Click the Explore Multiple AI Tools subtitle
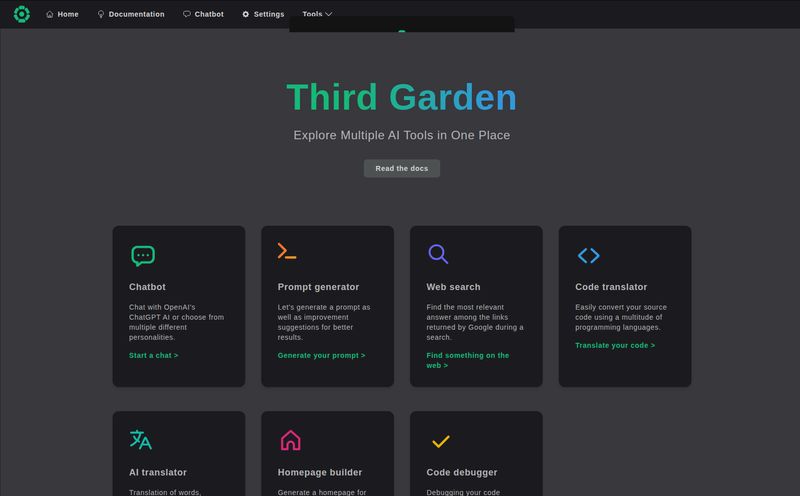The height and width of the screenshot is (496, 800). pyautogui.click(x=402, y=135)
